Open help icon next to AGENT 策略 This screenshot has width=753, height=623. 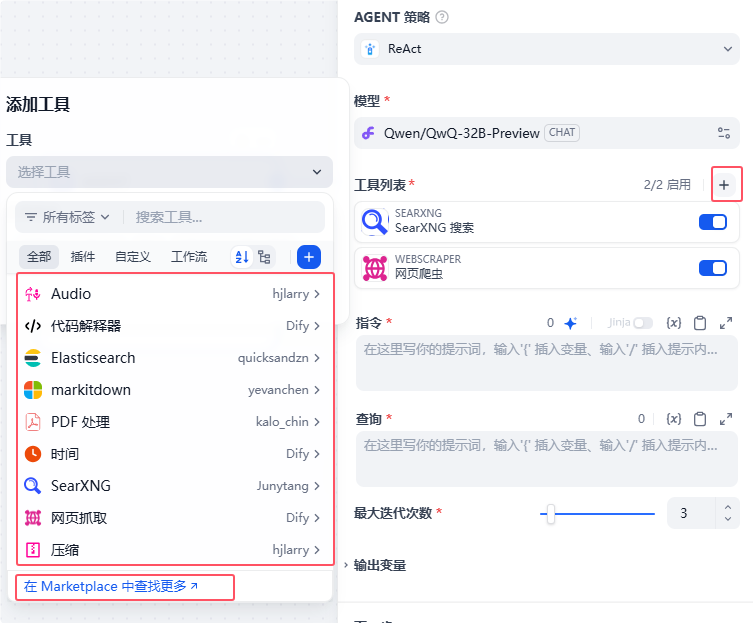click(442, 17)
